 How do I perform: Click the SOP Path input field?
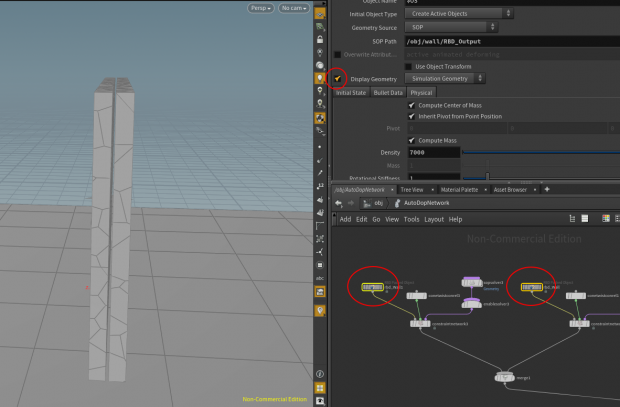[512, 41]
